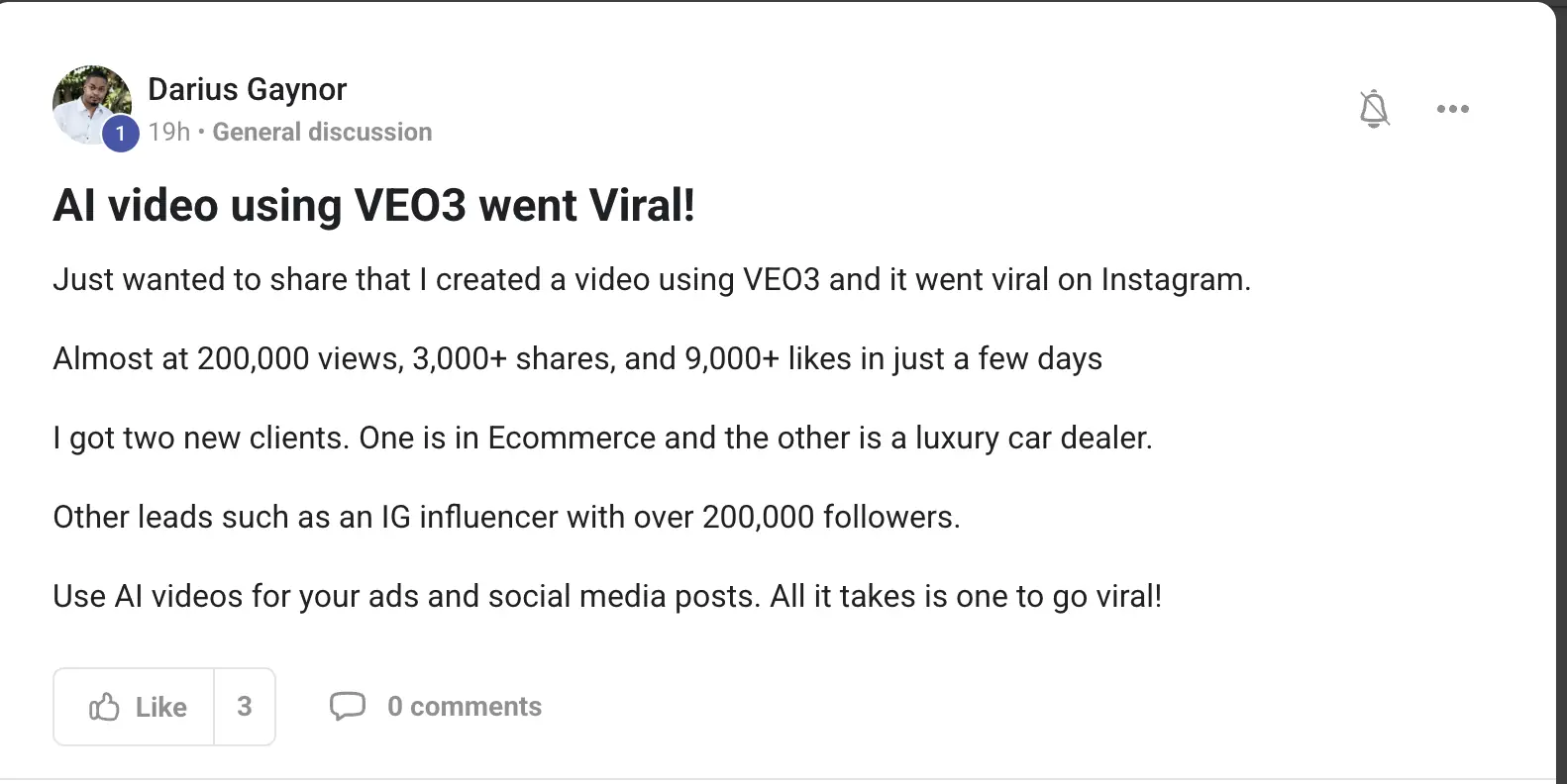The width and height of the screenshot is (1567, 784).
Task: View who liked via the 3 count
Action: (x=245, y=707)
